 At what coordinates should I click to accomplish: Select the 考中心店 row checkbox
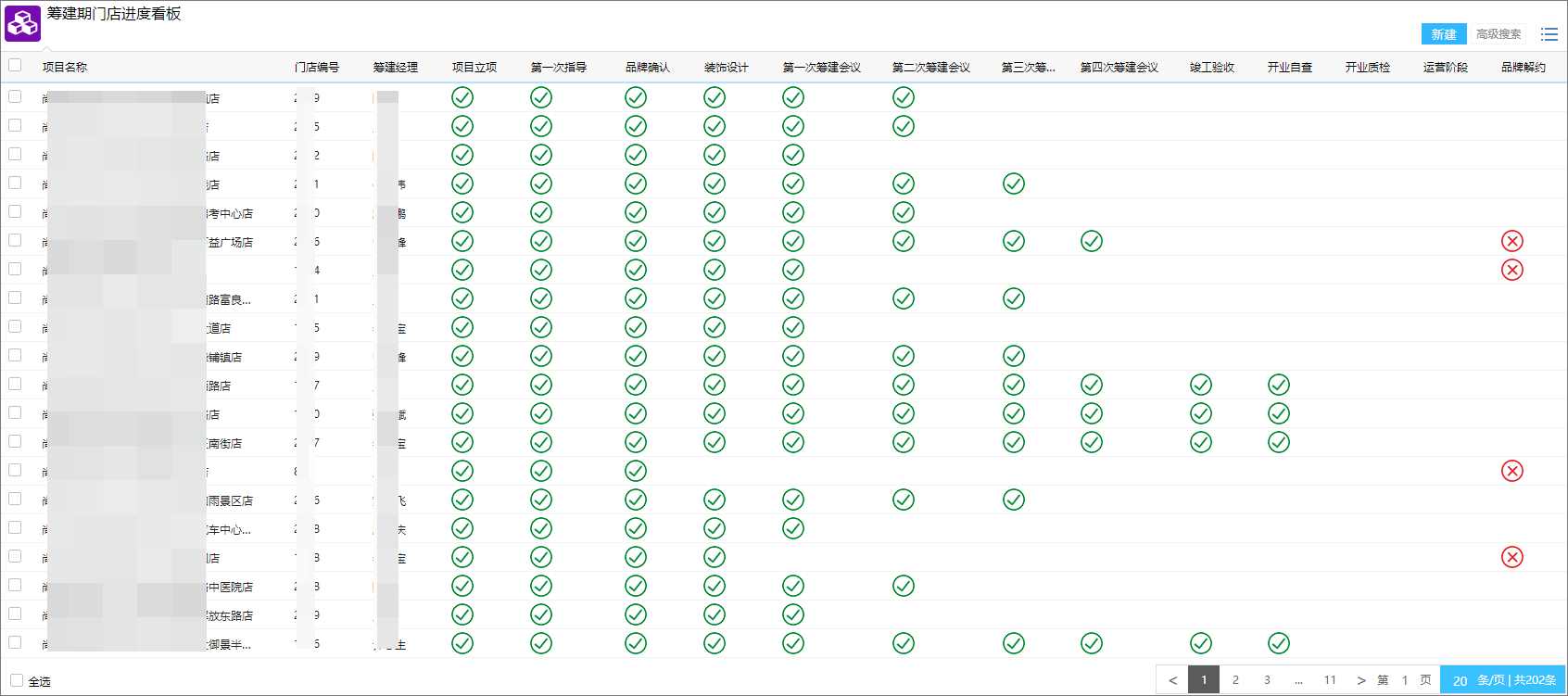pos(15,211)
